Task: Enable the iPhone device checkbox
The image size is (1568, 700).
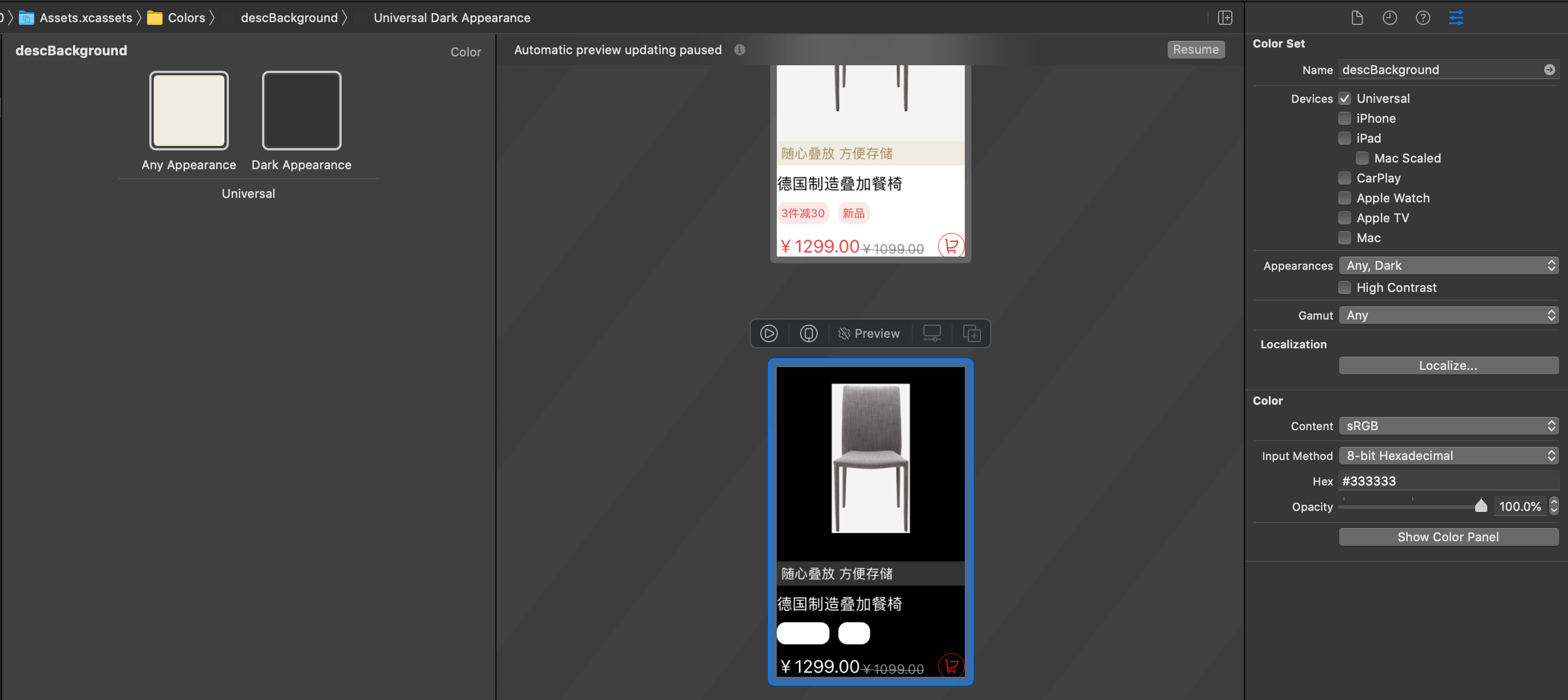Action: [x=1345, y=119]
